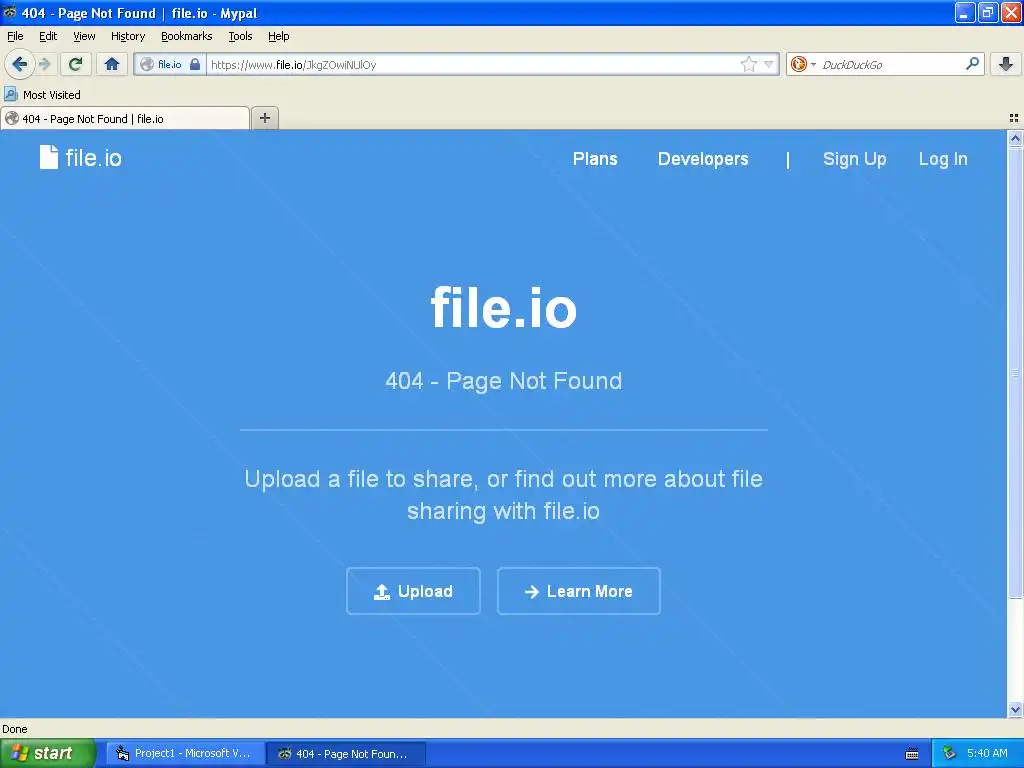Click into the URL address field
This screenshot has width=1024, height=768.
(x=473, y=64)
